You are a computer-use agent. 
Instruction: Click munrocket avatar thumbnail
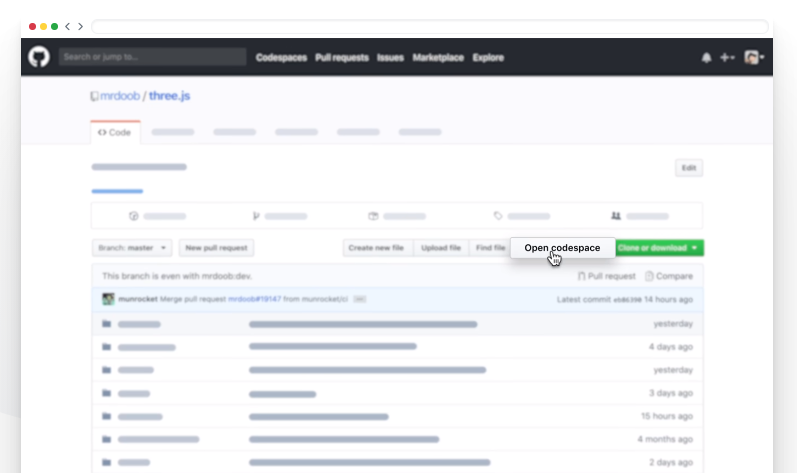108,299
